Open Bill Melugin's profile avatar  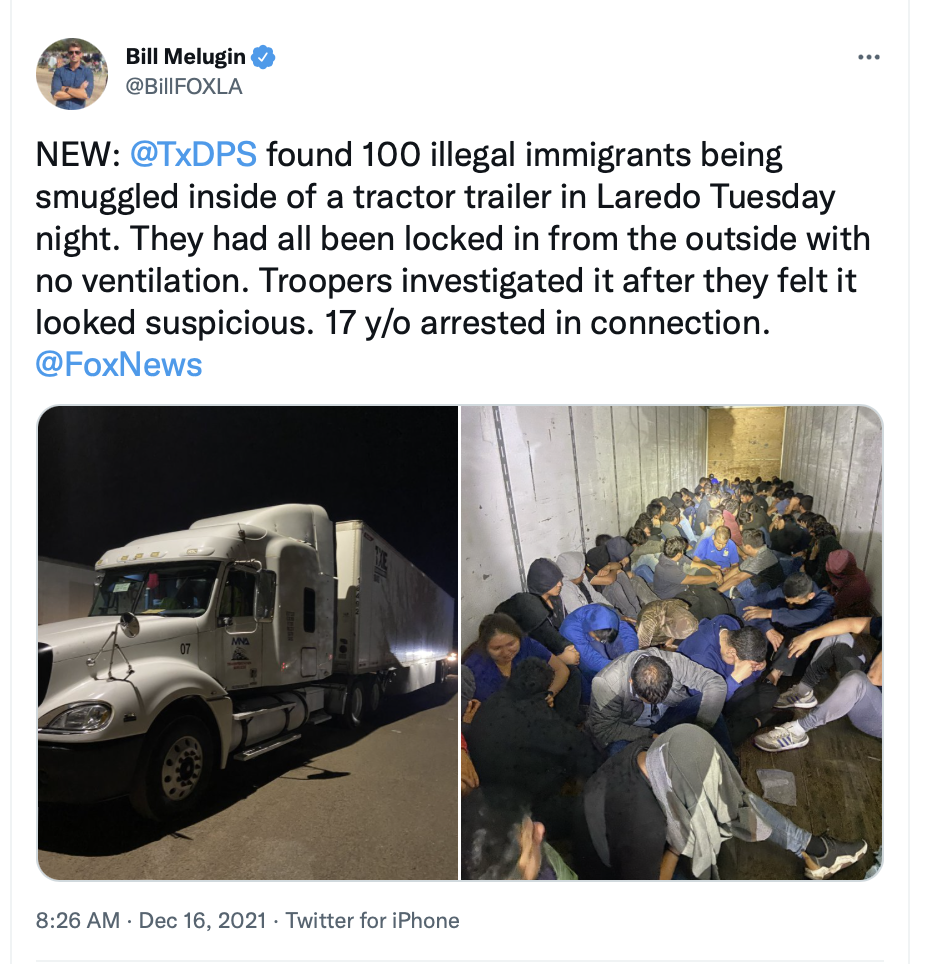point(72,74)
